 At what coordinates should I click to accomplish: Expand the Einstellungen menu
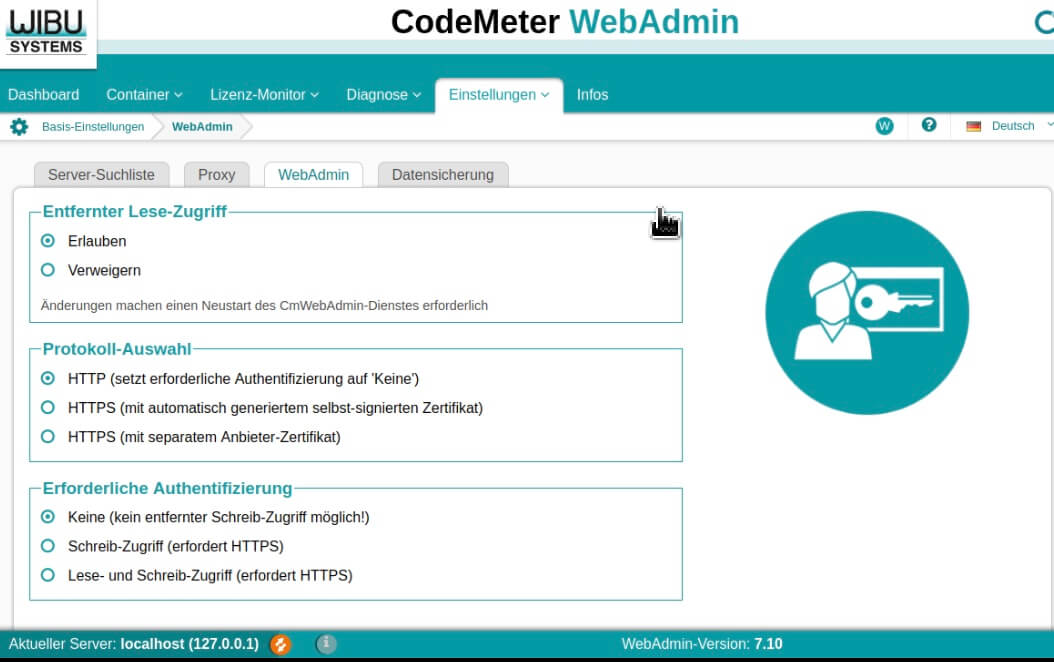[499, 95]
